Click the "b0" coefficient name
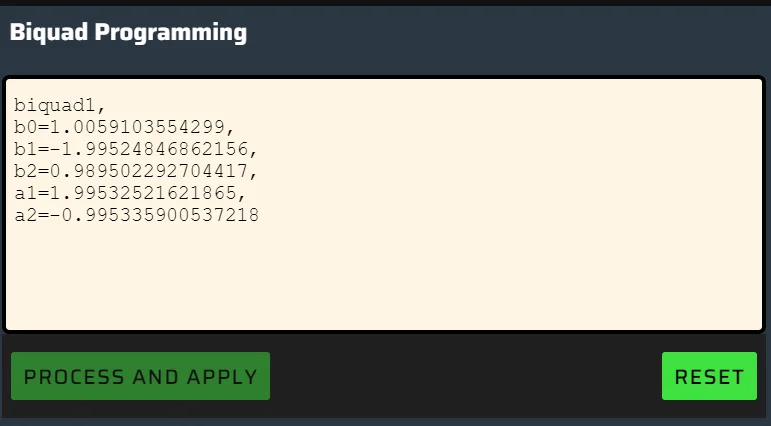Viewport: 771px width, 426px height. coord(25,127)
